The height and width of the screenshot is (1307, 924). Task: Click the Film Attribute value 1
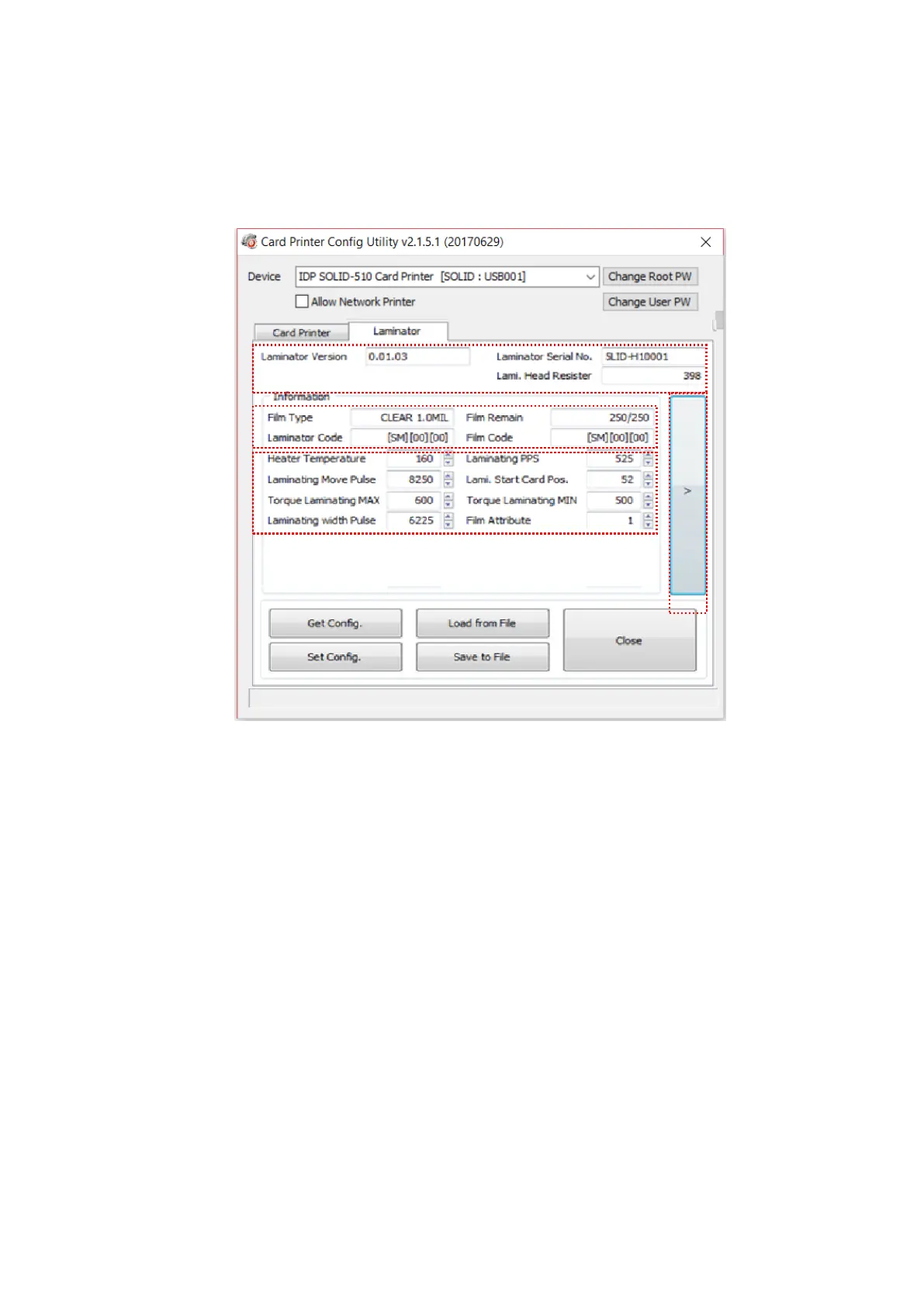click(x=614, y=521)
